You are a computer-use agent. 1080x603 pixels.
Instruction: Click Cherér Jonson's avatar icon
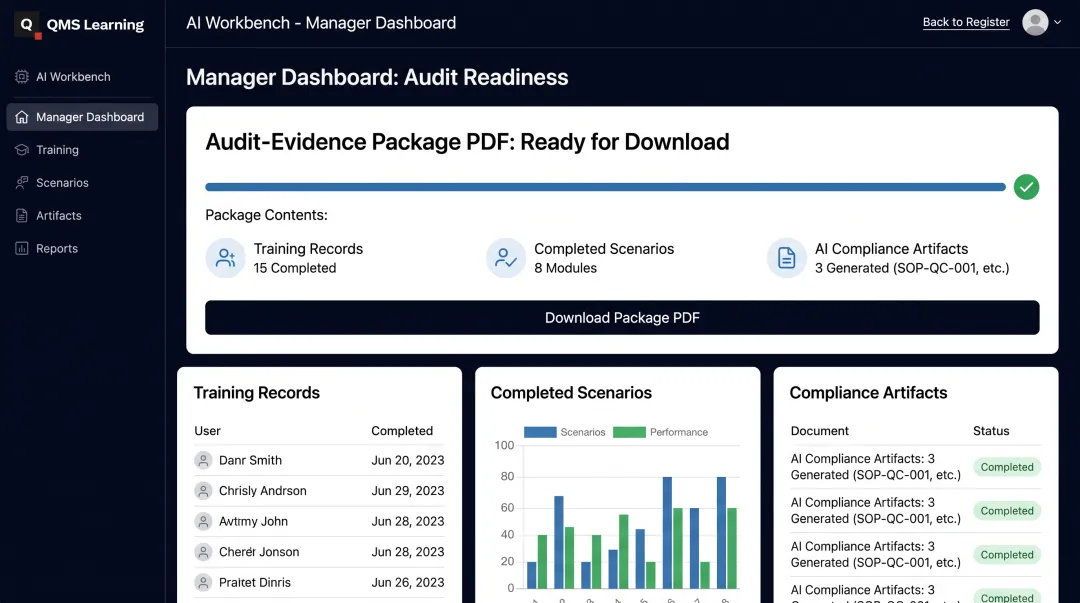(203, 551)
